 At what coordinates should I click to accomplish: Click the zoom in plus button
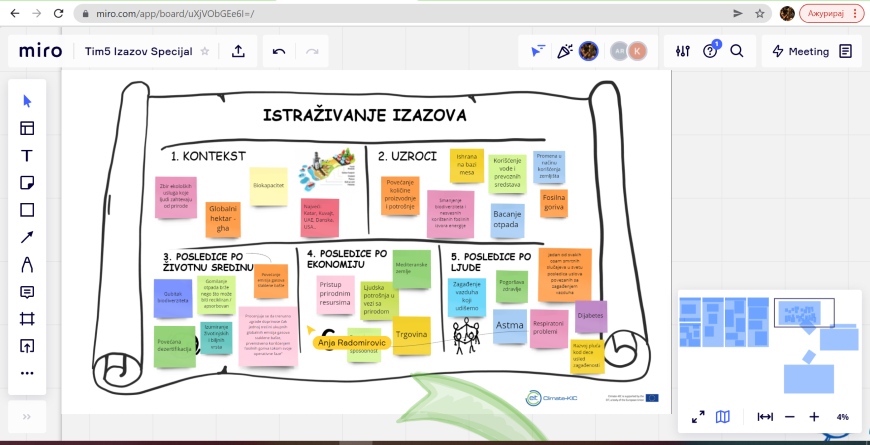coord(814,417)
